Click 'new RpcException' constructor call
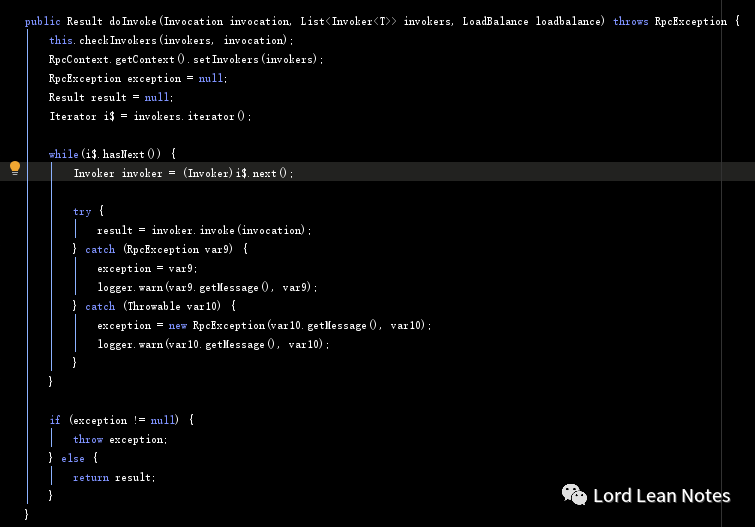Viewport: 755px width, 527px height. point(217,325)
